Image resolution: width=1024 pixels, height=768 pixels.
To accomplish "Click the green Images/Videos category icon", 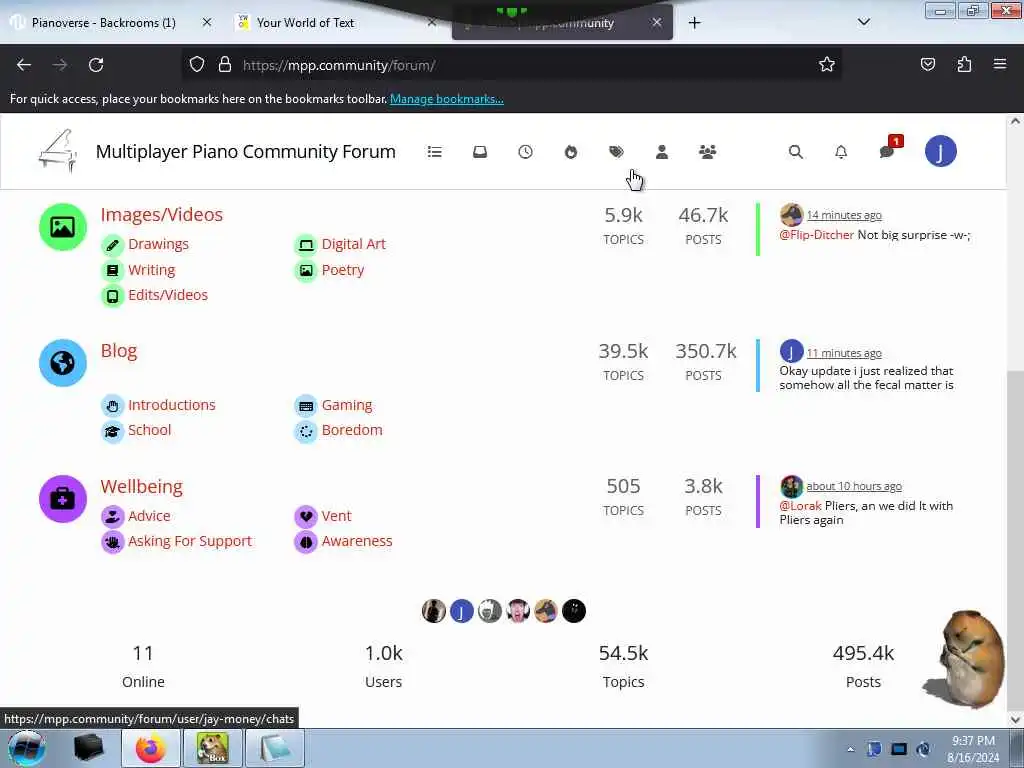I will click(63, 227).
